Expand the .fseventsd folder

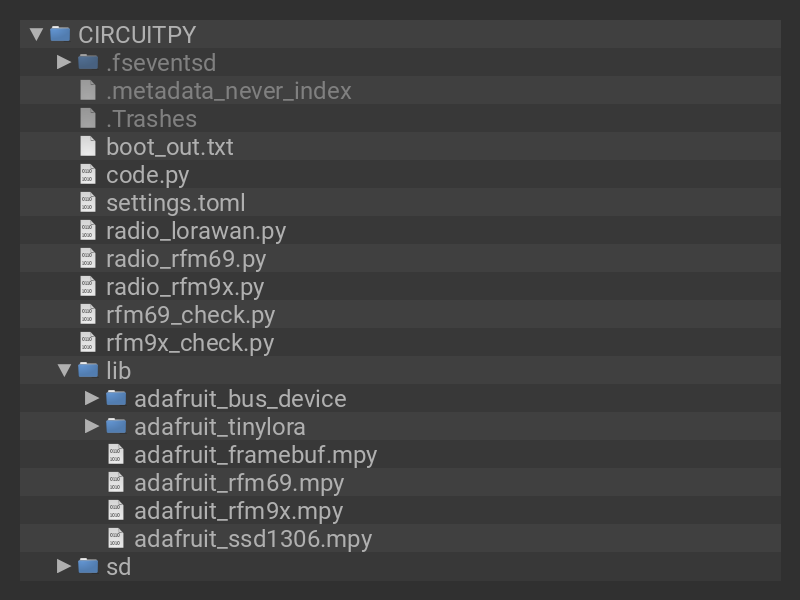[x=64, y=62]
